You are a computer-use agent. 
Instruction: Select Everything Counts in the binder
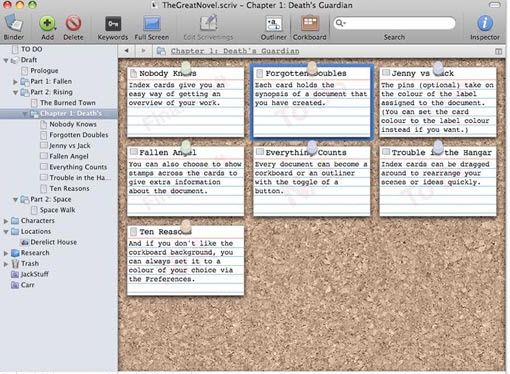(78, 167)
